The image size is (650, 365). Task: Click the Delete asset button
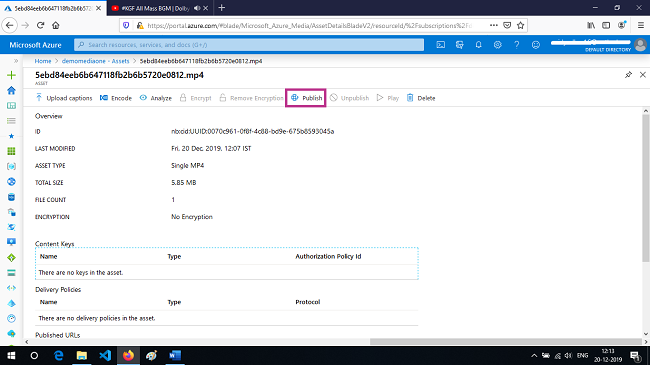click(x=421, y=98)
